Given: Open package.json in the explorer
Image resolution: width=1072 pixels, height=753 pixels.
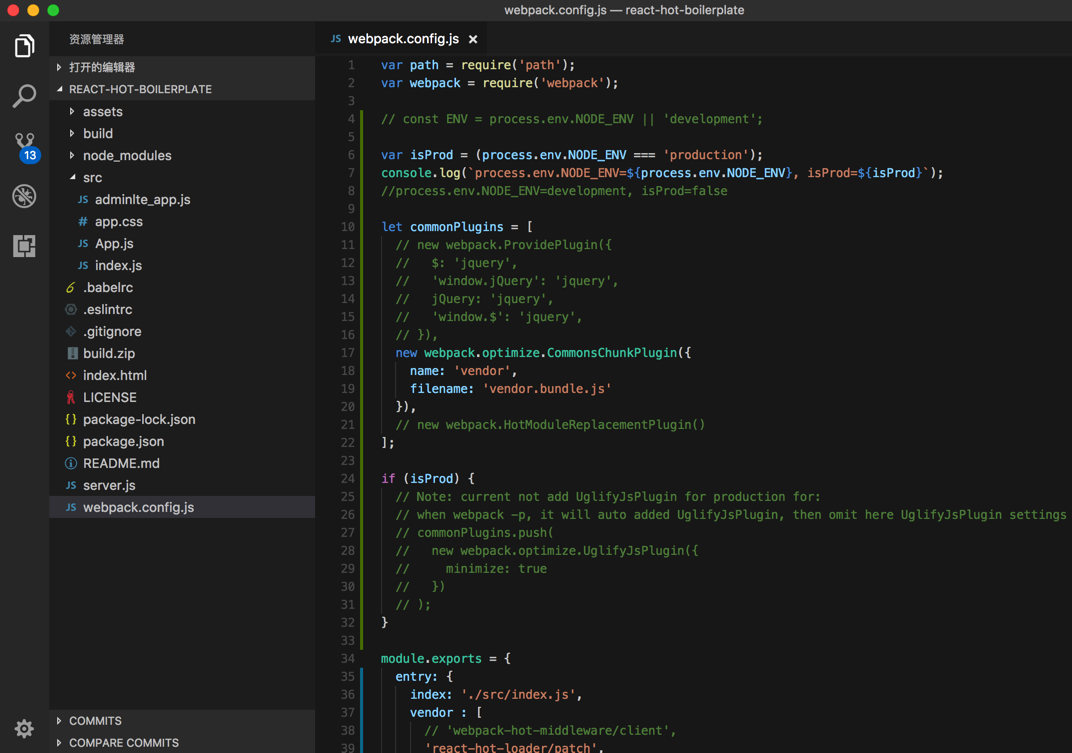Looking at the screenshot, I should pyautogui.click(x=123, y=442).
